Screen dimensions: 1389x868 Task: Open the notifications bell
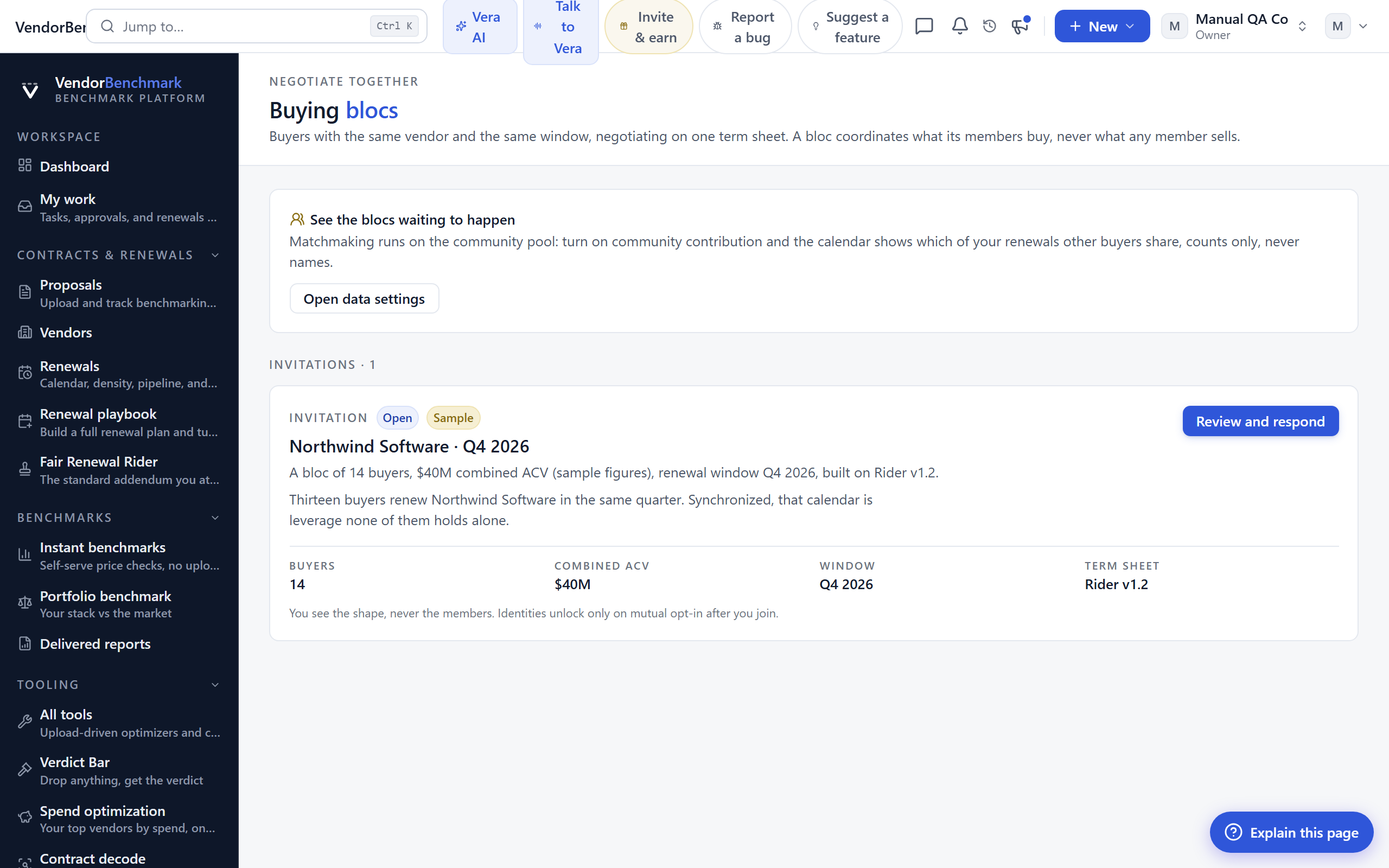(x=960, y=27)
